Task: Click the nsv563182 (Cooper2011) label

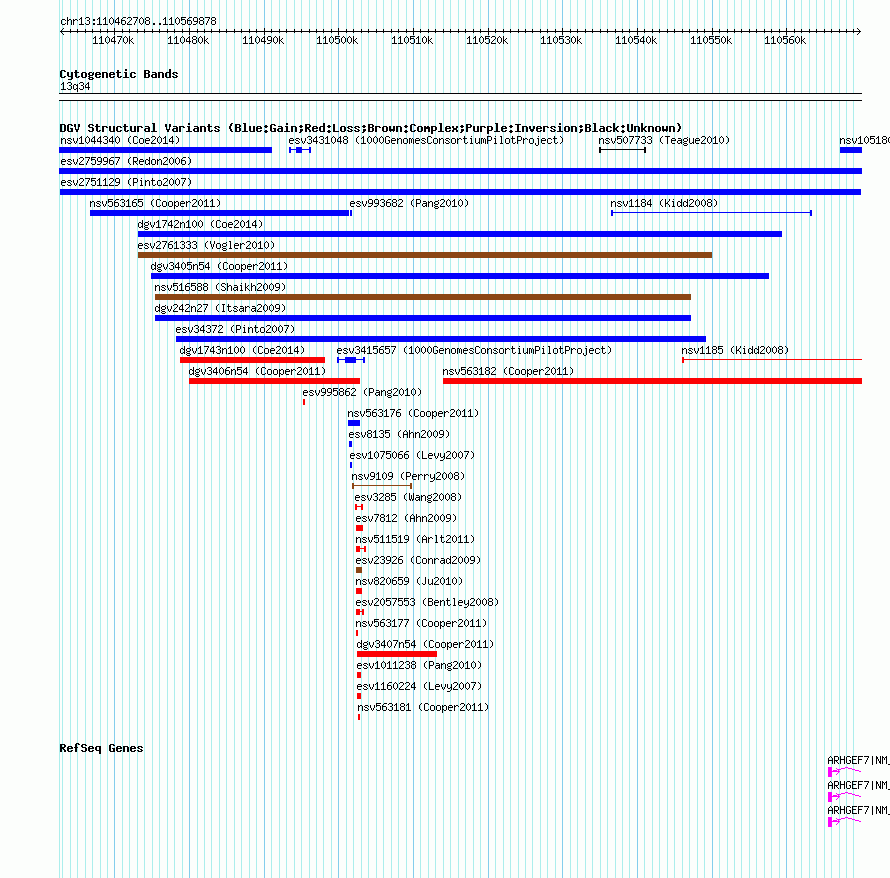Action: pyautogui.click(x=509, y=371)
